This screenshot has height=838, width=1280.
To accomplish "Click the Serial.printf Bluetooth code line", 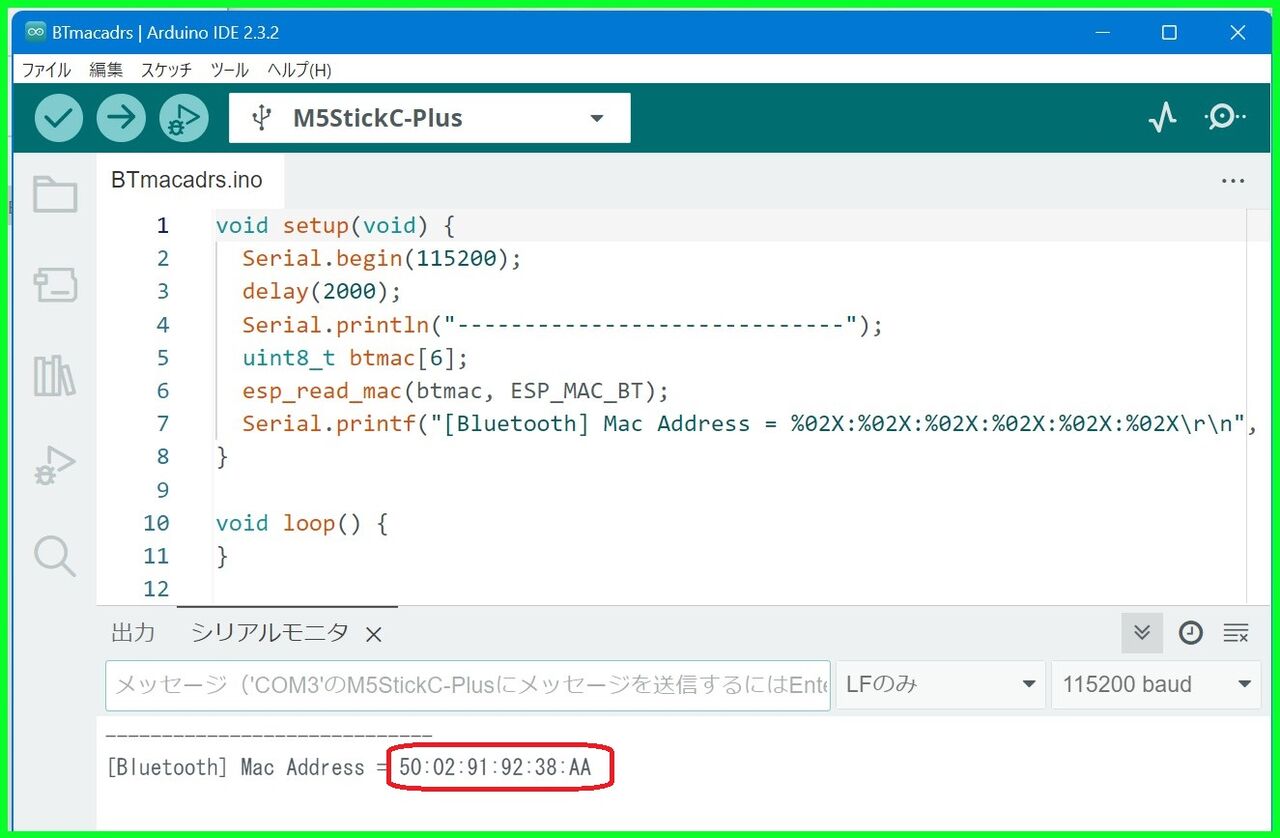I will click(750, 423).
